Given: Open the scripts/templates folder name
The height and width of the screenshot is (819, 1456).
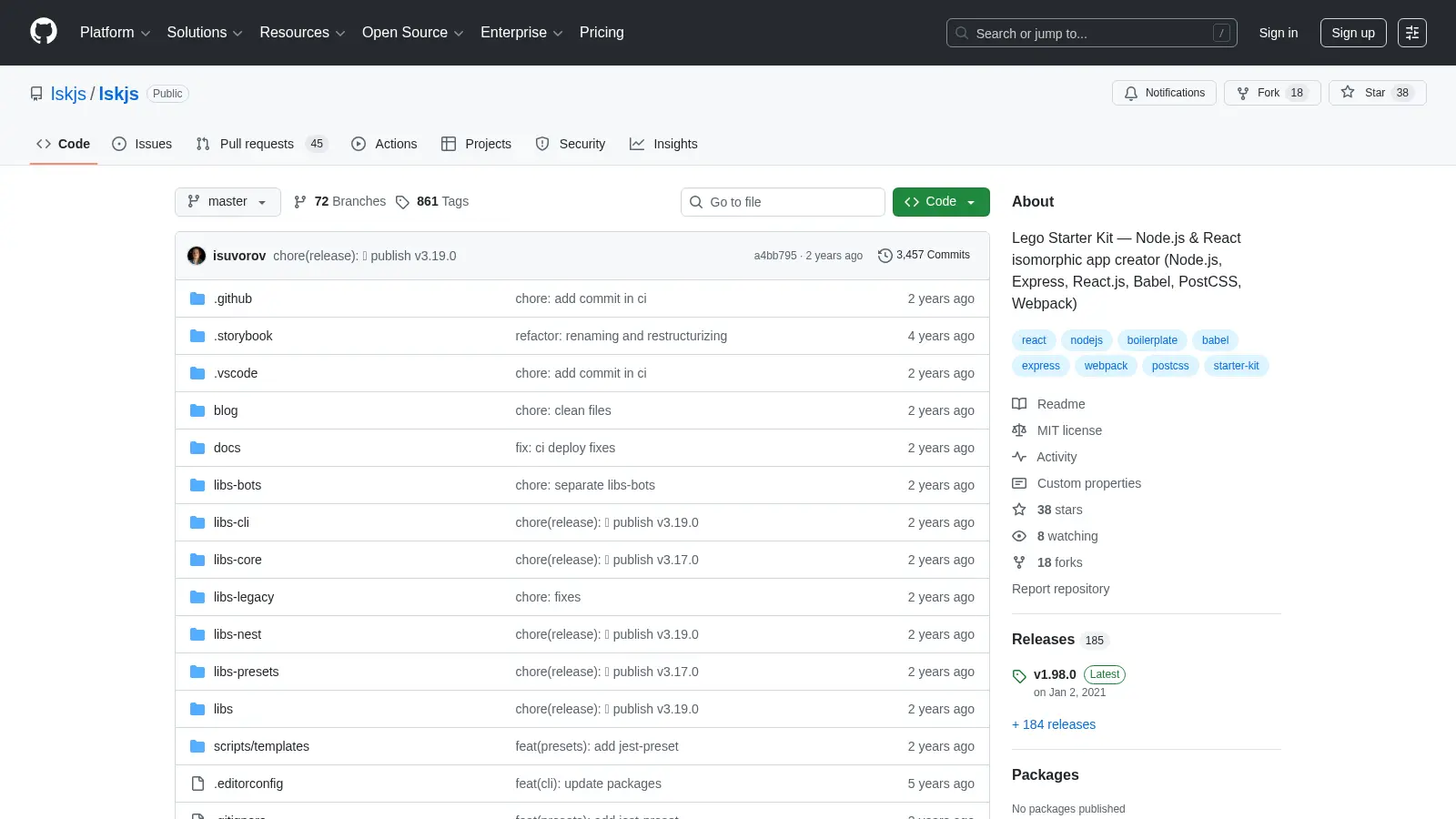Looking at the screenshot, I should click(x=261, y=746).
